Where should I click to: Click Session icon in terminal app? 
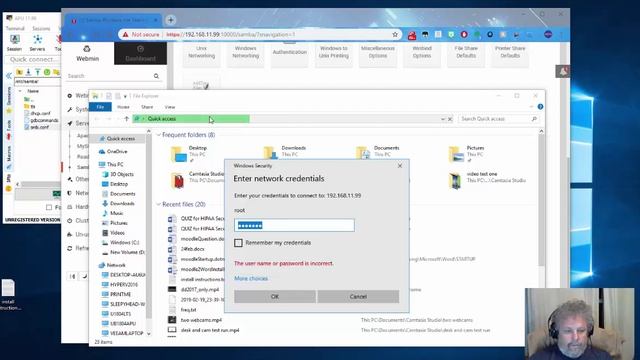coord(15,42)
